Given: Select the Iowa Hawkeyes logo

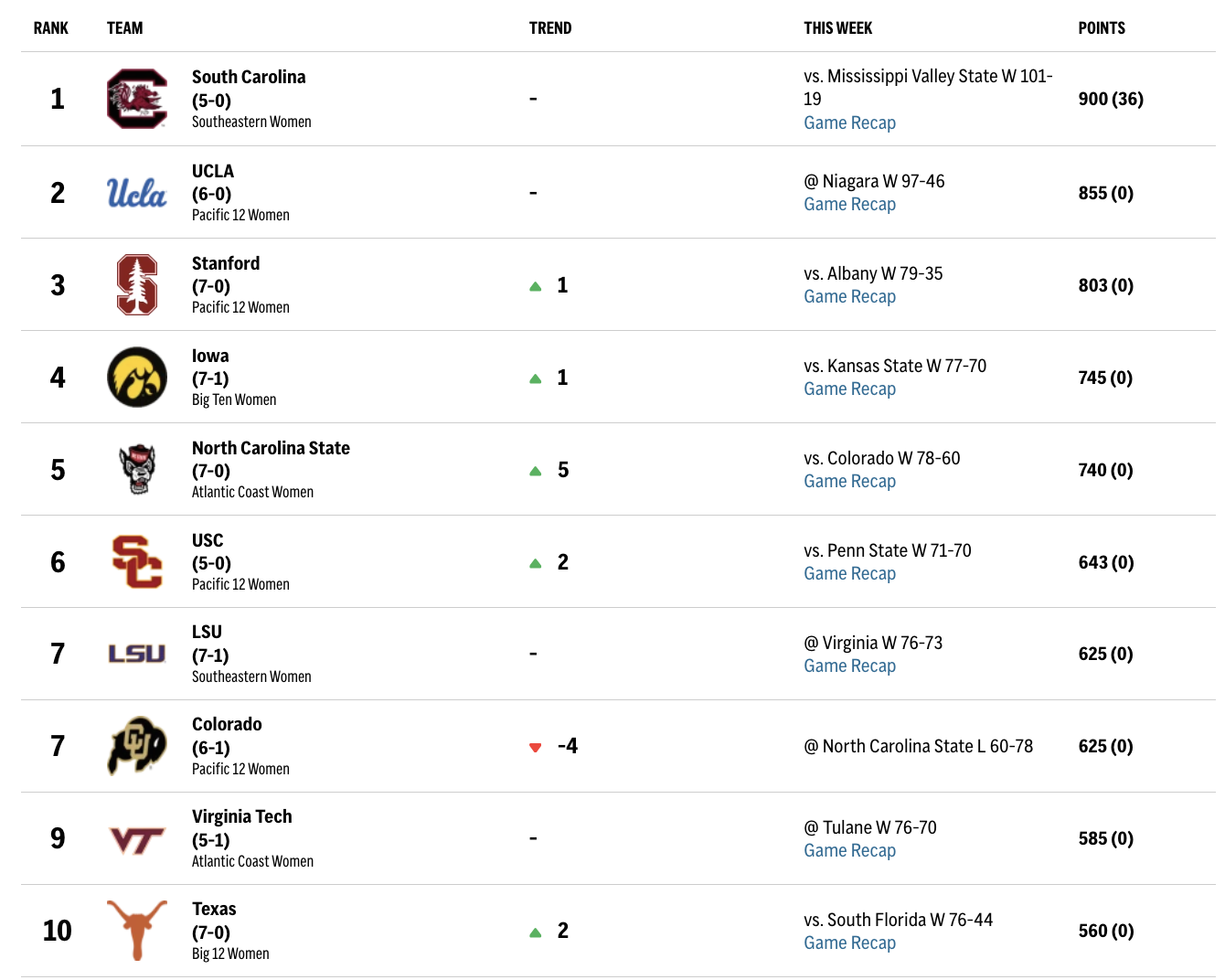Looking at the screenshot, I should (136, 377).
